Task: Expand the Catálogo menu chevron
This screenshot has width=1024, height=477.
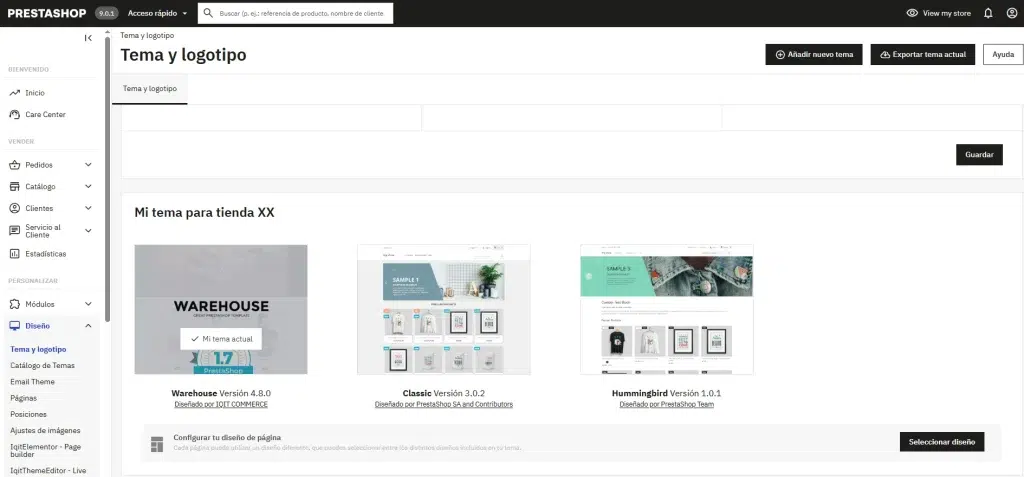Action: click(x=88, y=186)
